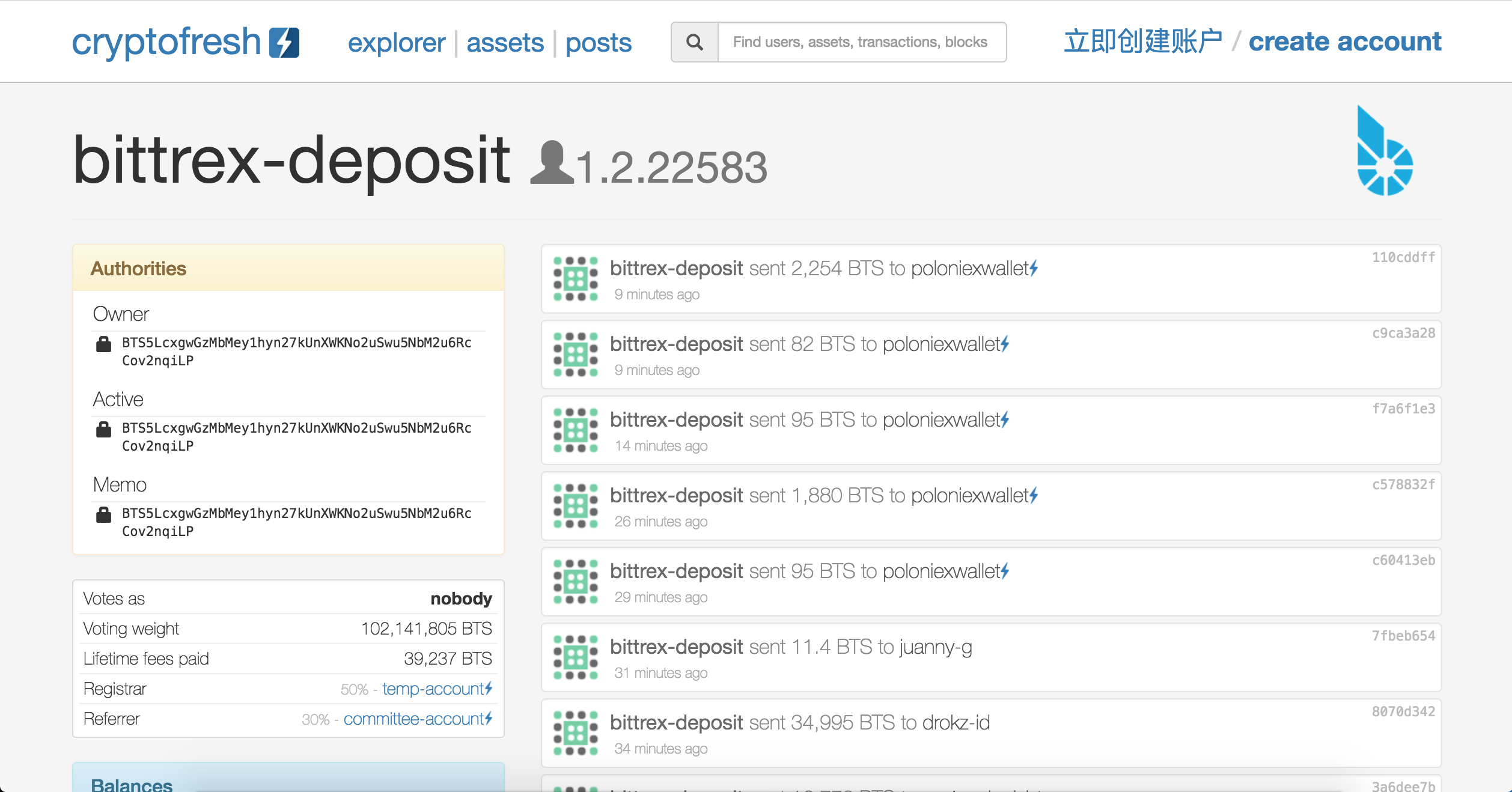Click the identicon on the drokz-id transfer
This screenshot has width=1512, height=792.
click(x=576, y=733)
